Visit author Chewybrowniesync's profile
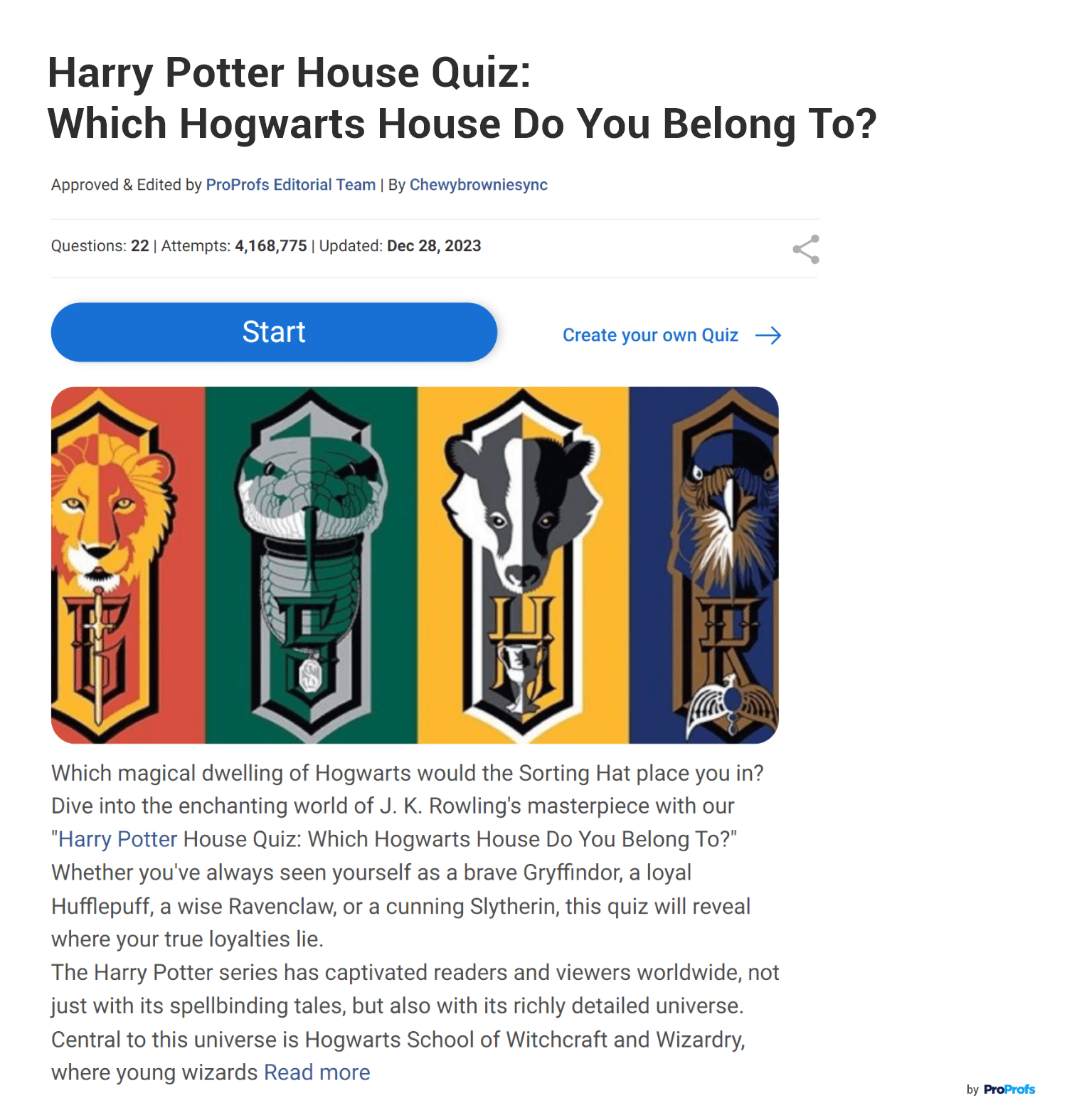This screenshot has width=1067, height=1120. [479, 185]
